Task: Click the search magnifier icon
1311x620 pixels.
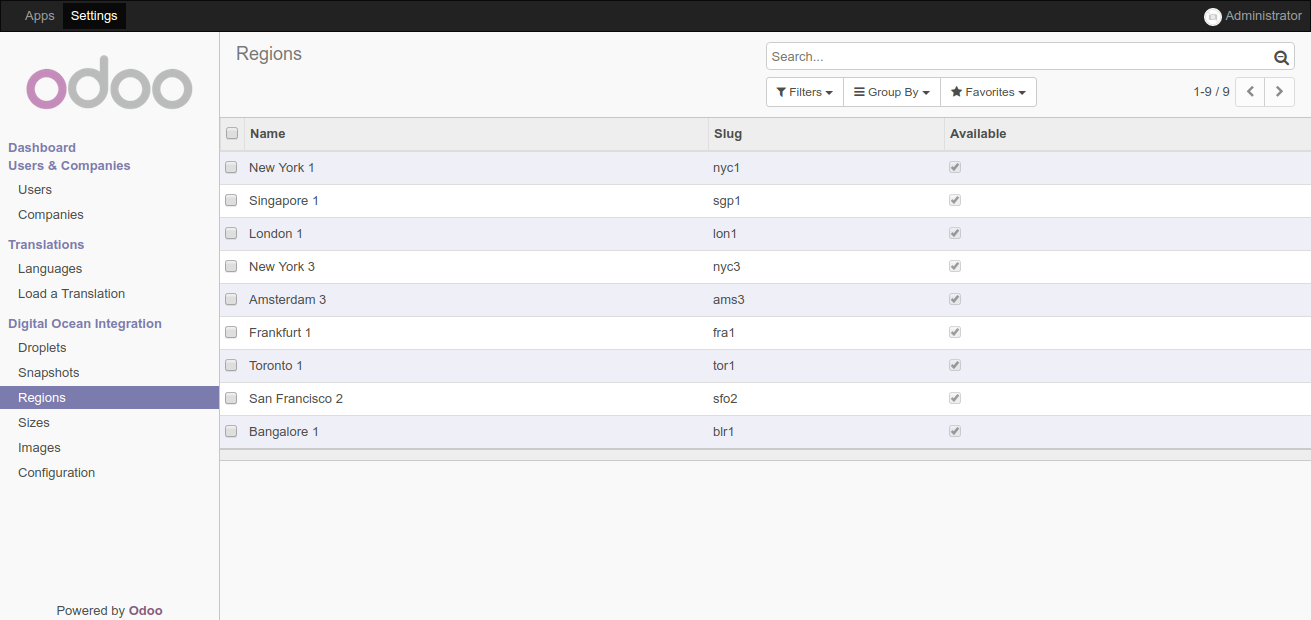Action: (x=1281, y=57)
